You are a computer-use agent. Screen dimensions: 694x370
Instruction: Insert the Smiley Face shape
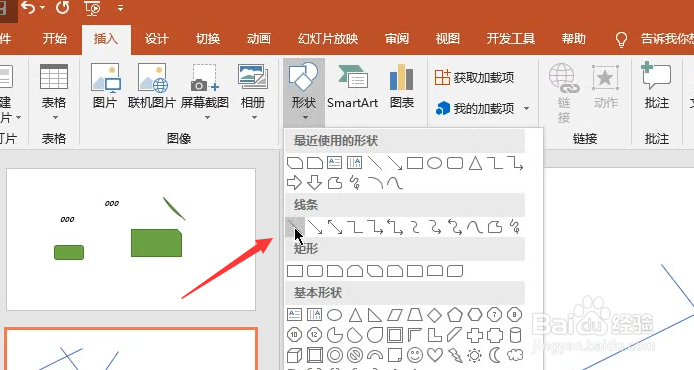click(415, 355)
